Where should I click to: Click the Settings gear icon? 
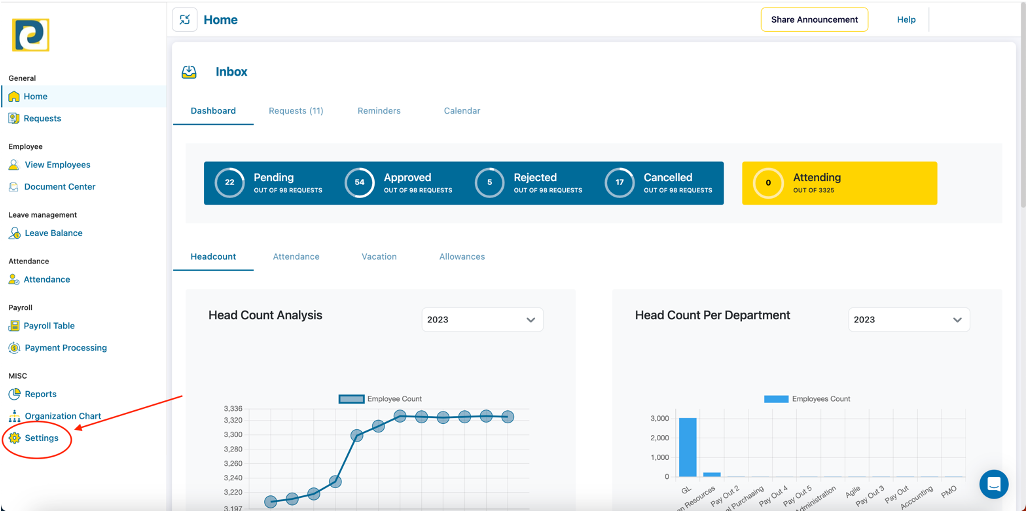[x=14, y=438]
